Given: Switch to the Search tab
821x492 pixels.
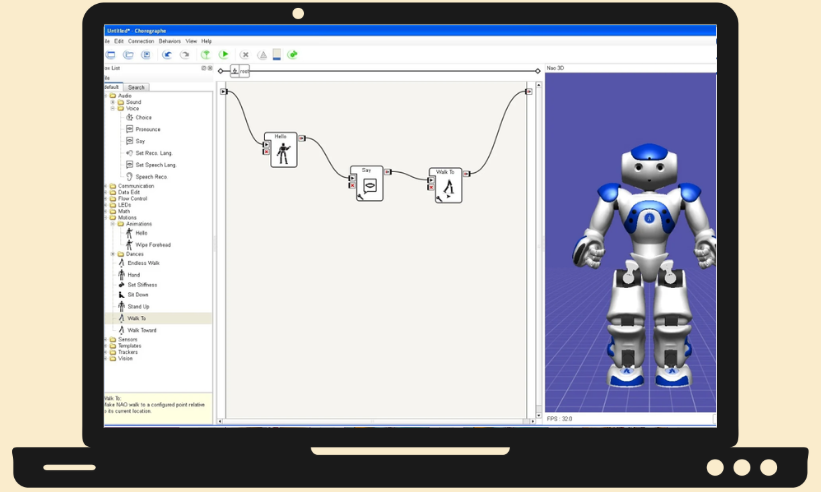Looking at the screenshot, I should (136, 87).
